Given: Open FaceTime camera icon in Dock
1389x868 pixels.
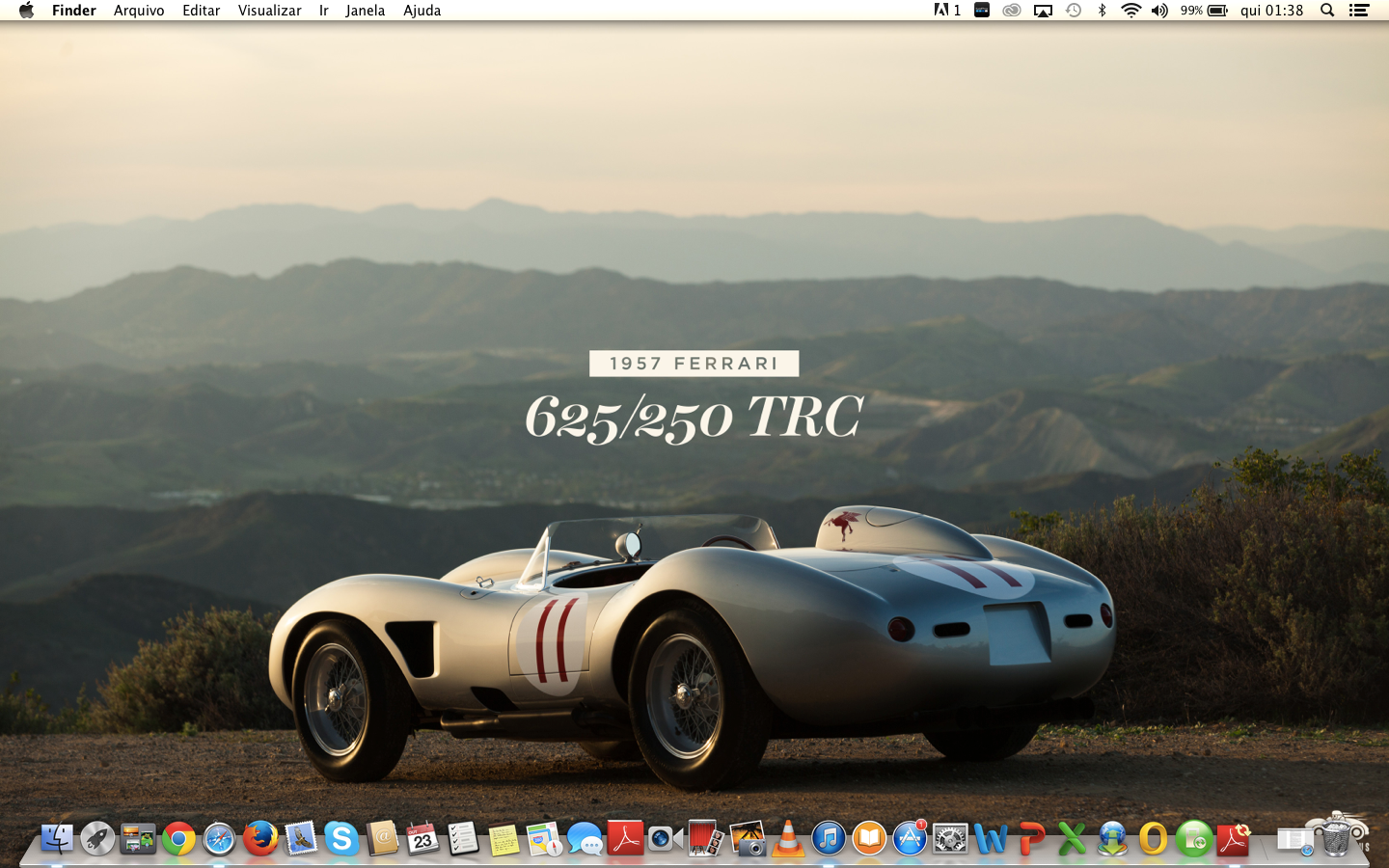Looking at the screenshot, I should pyautogui.click(x=666, y=838).
